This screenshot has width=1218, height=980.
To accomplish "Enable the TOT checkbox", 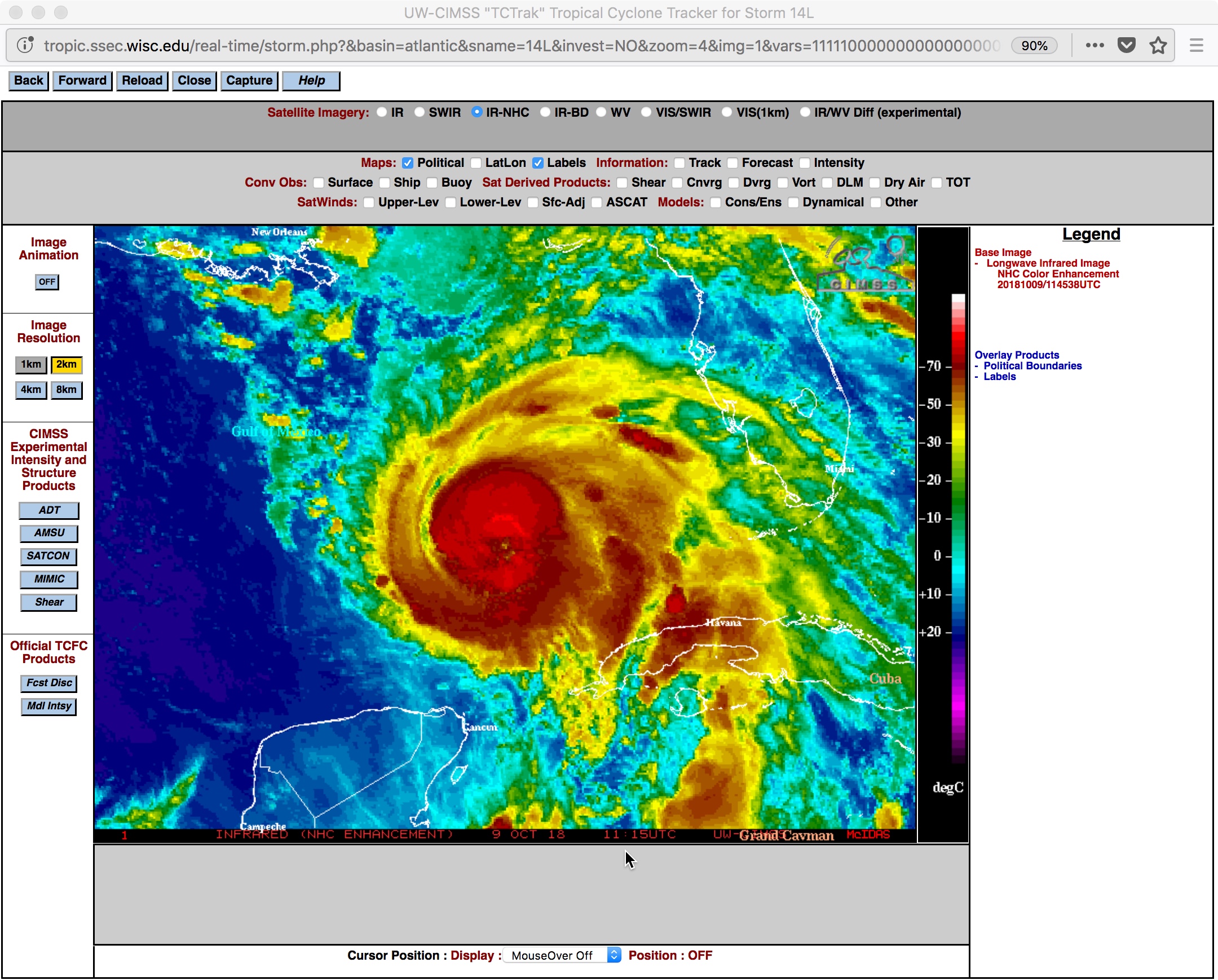I will tap(936, 183).
